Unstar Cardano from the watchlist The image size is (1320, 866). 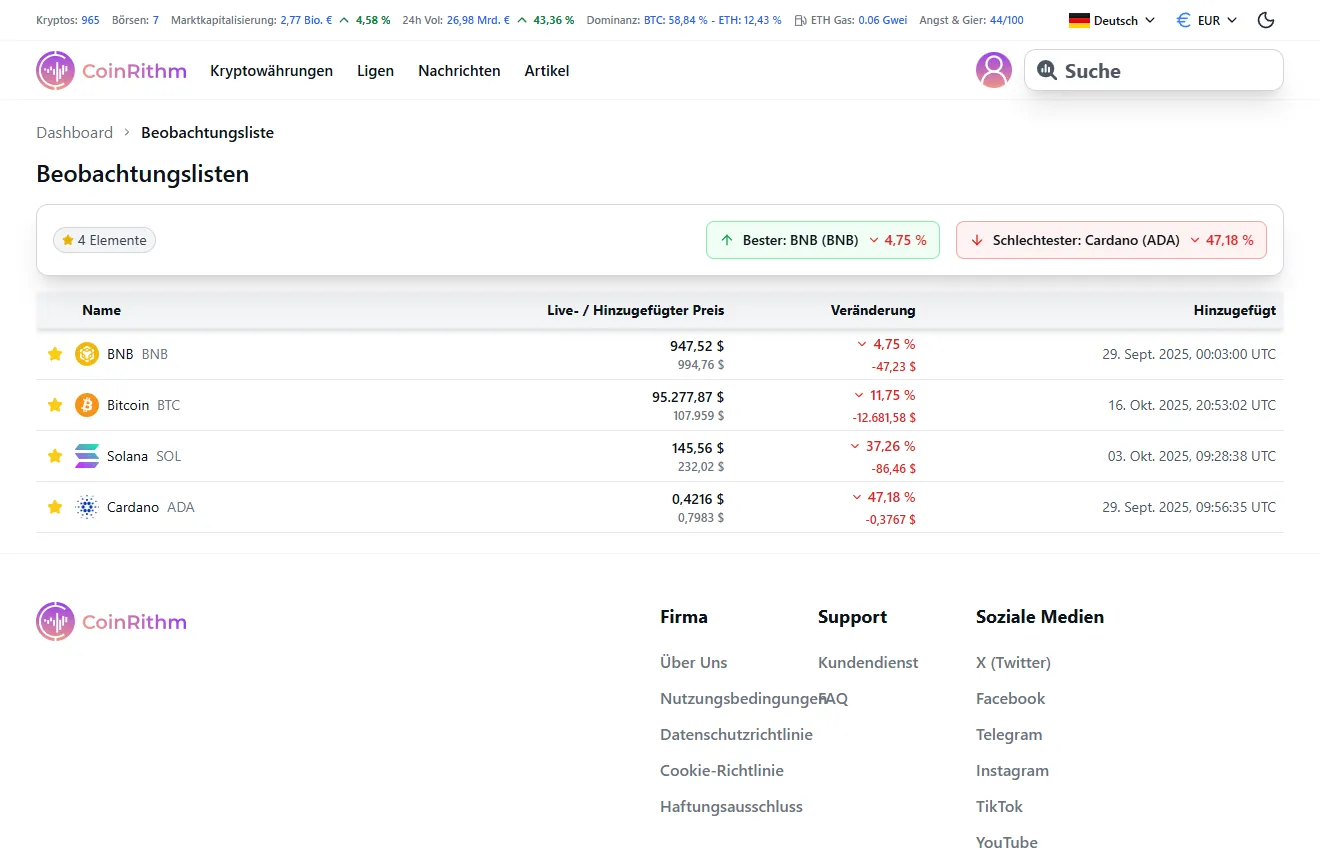(55, 506)
